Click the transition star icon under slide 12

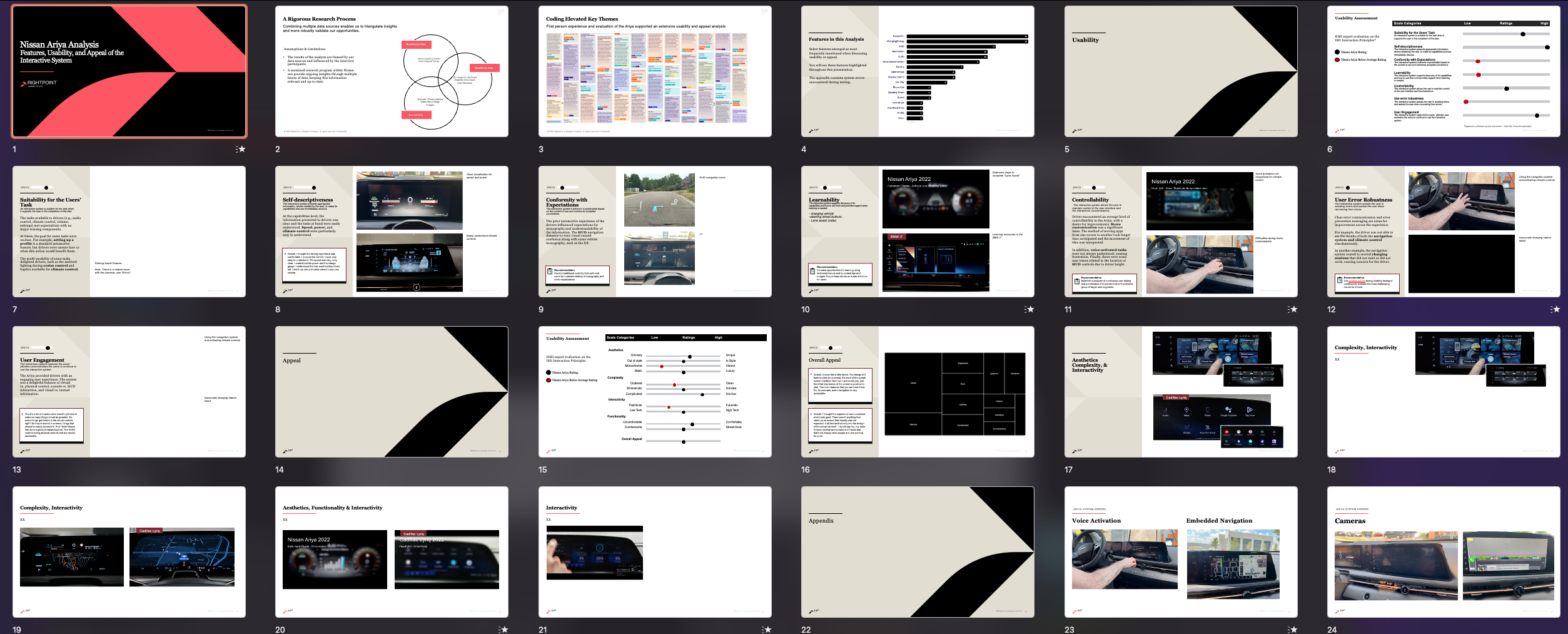pyautogui.click(x=1555, y=309)
